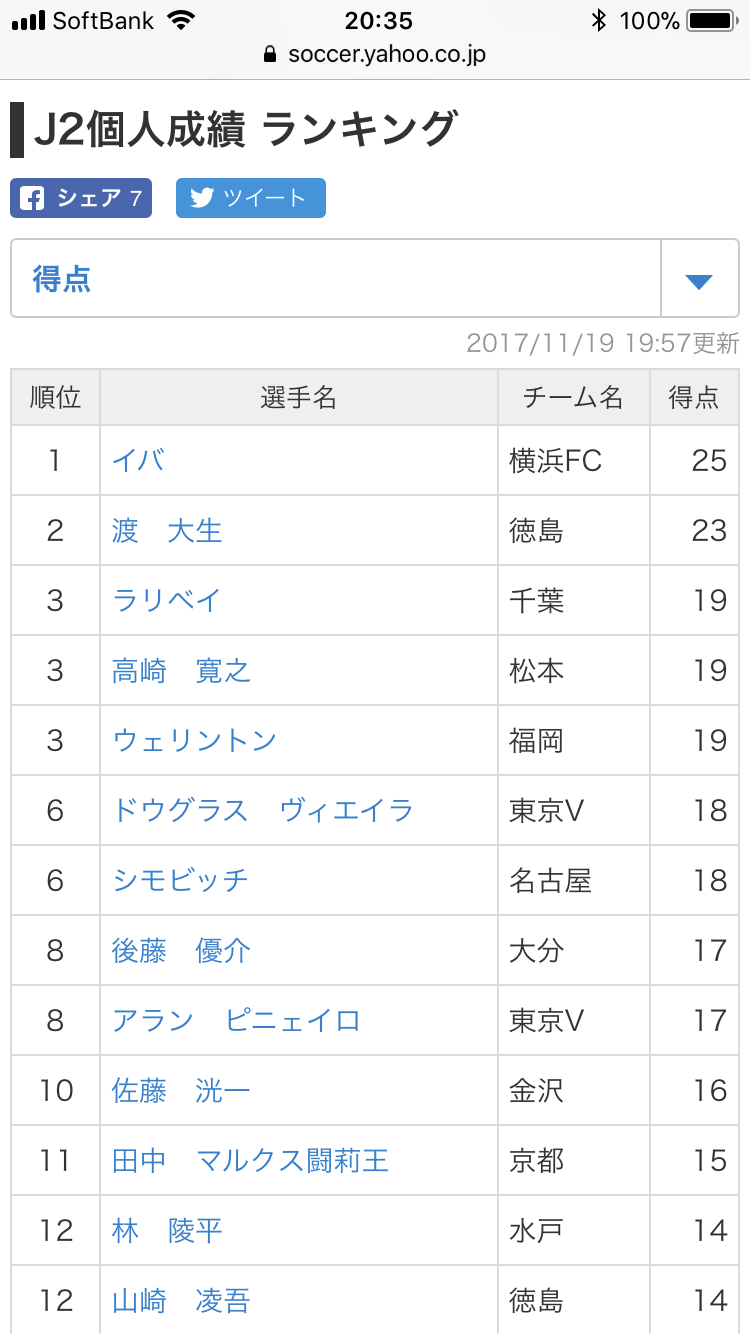Tap the lock icon in address bar
The width and height of the screenshot is (750, 1334).
click(269, 55)
